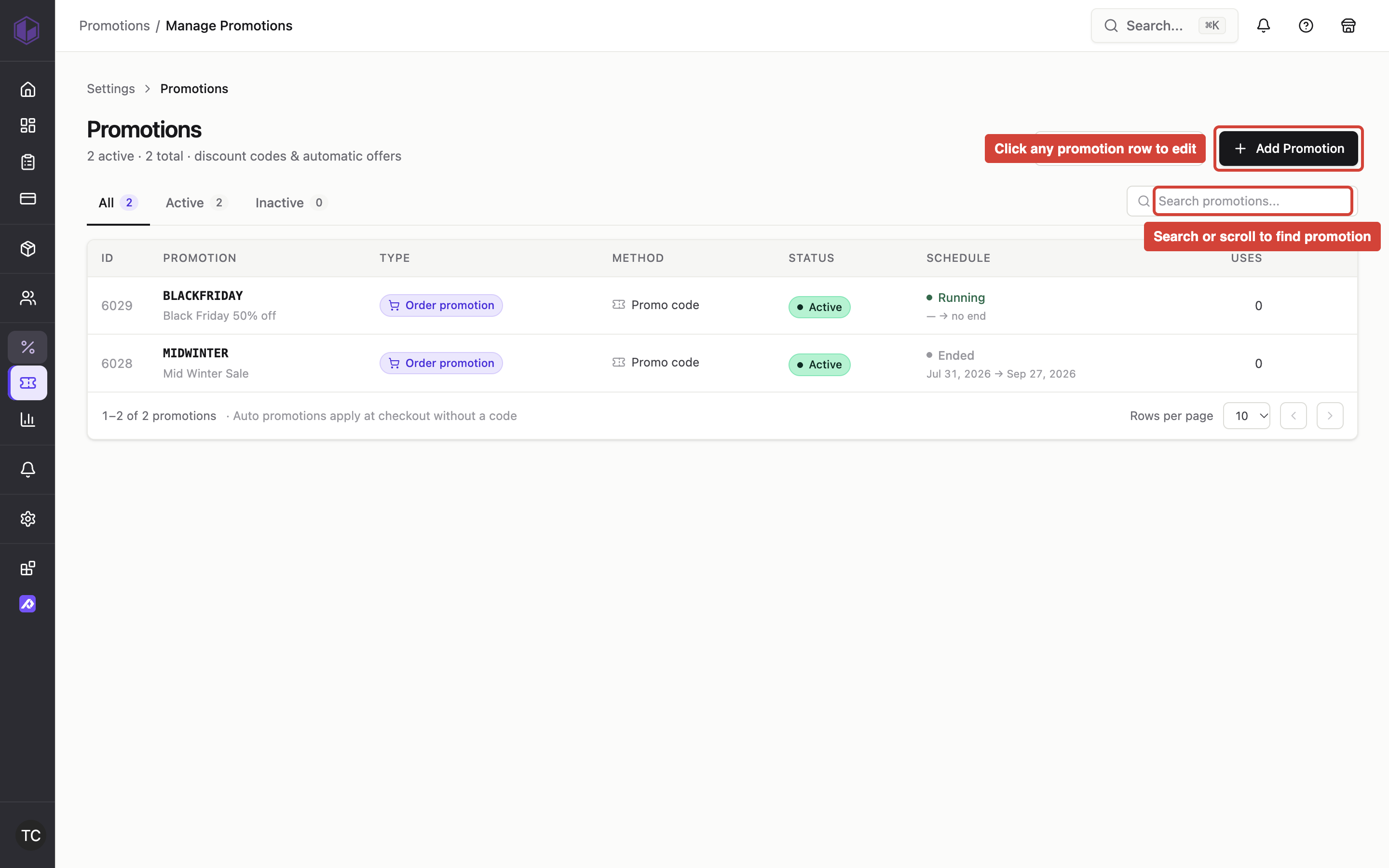Viewport: 1389px width, 868px height.
Task: Open the help question mark icon
Action: coord(1306,26)
